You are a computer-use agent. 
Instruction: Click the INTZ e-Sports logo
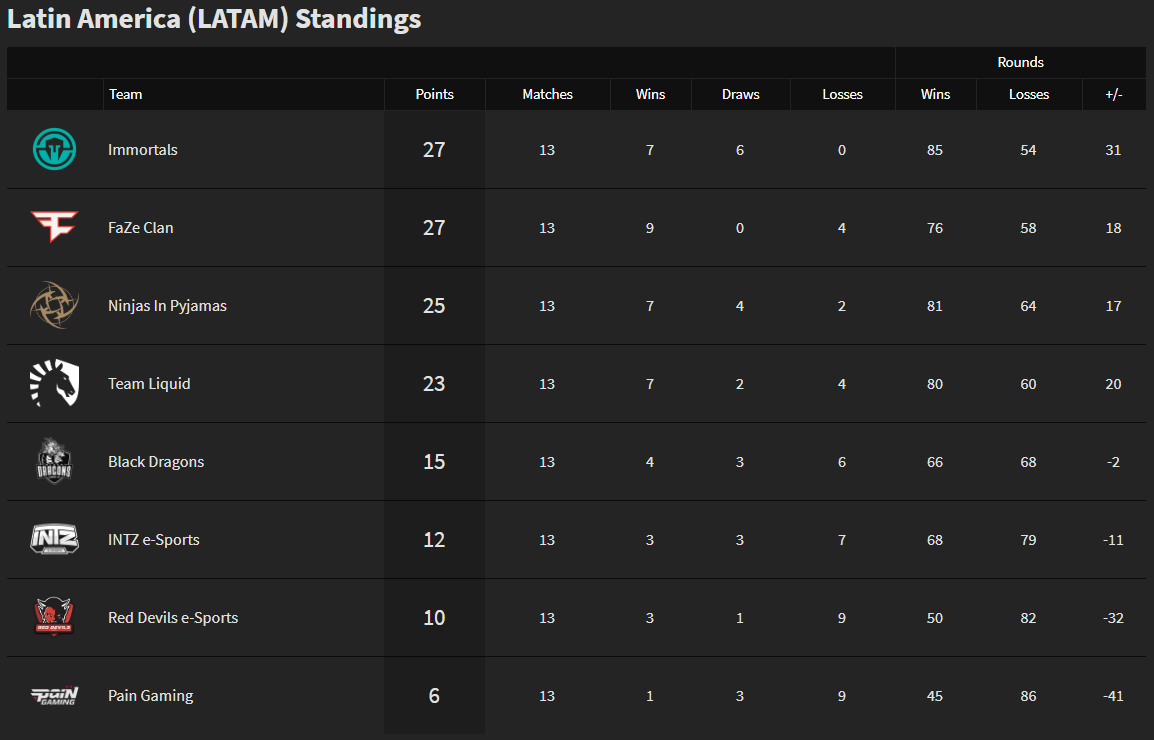(x=54, y=539)
